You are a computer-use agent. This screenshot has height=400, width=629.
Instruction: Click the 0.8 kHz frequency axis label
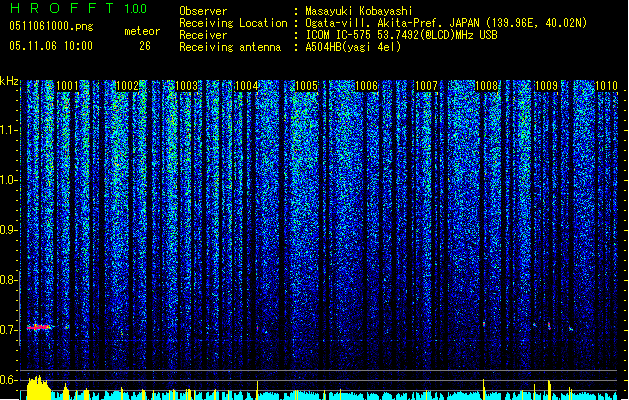9,280
